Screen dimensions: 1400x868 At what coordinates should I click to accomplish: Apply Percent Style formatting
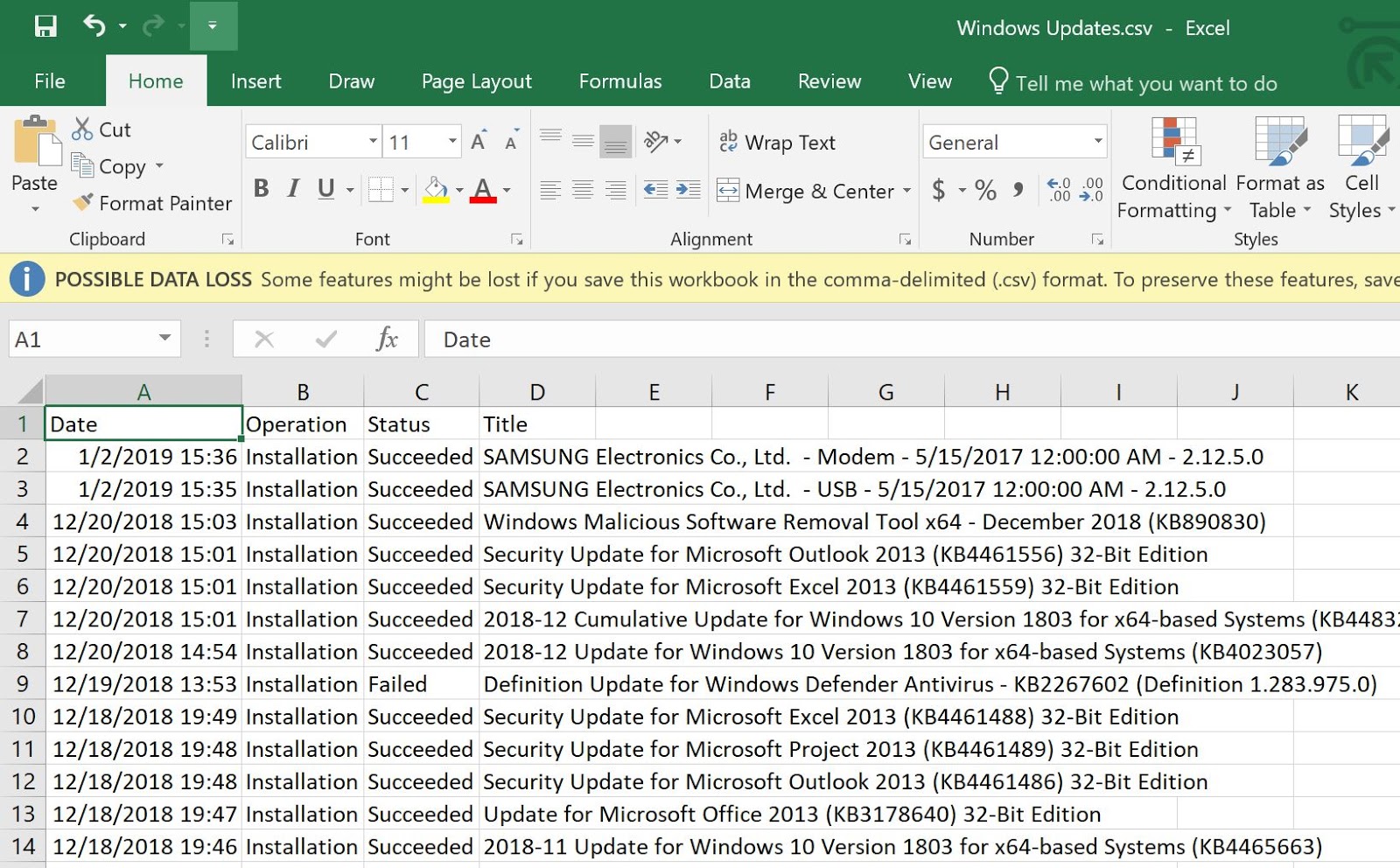tap(983, 190)
